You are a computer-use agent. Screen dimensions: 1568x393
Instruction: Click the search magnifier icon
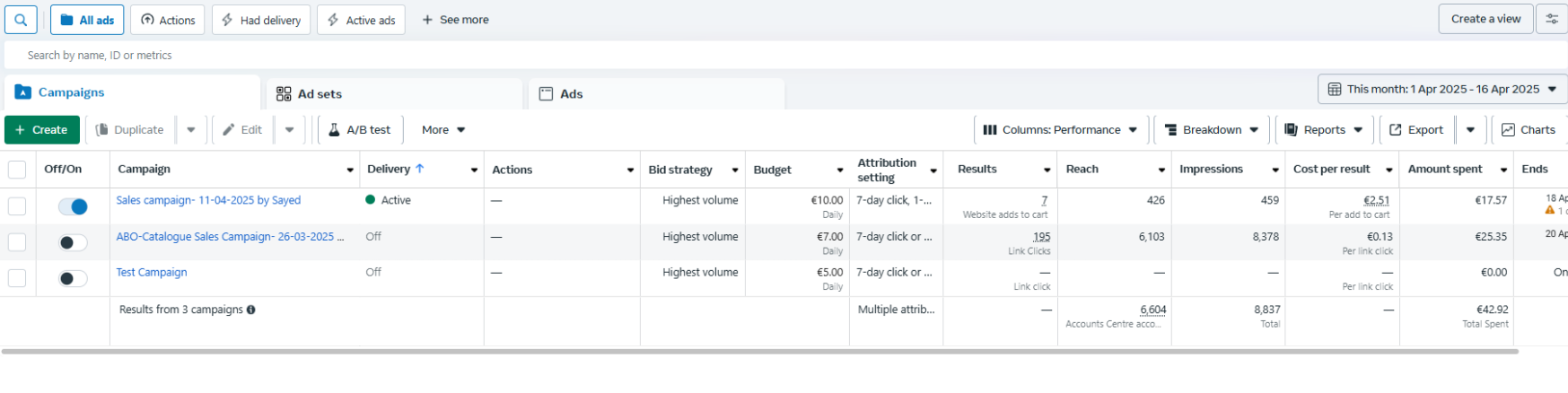tap(21, 20)
